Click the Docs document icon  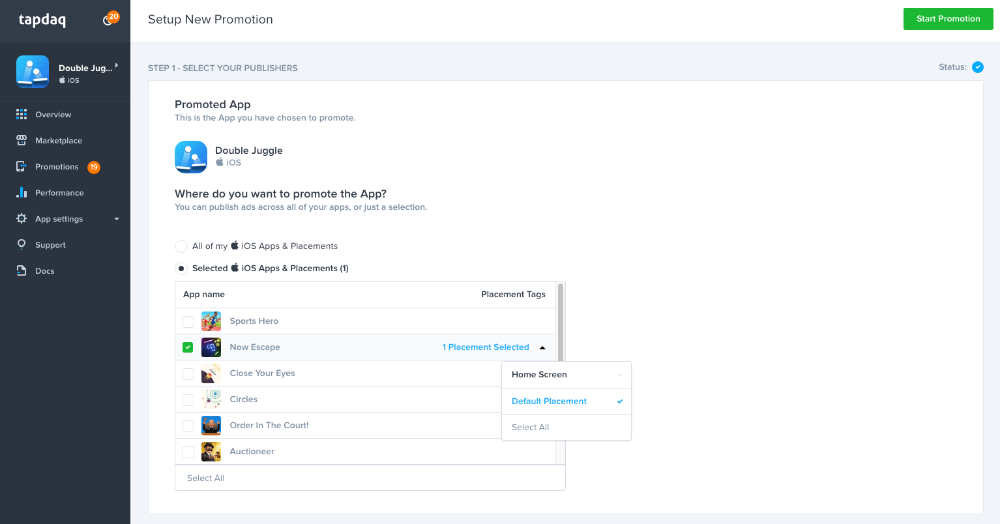(x=22, y=271)
